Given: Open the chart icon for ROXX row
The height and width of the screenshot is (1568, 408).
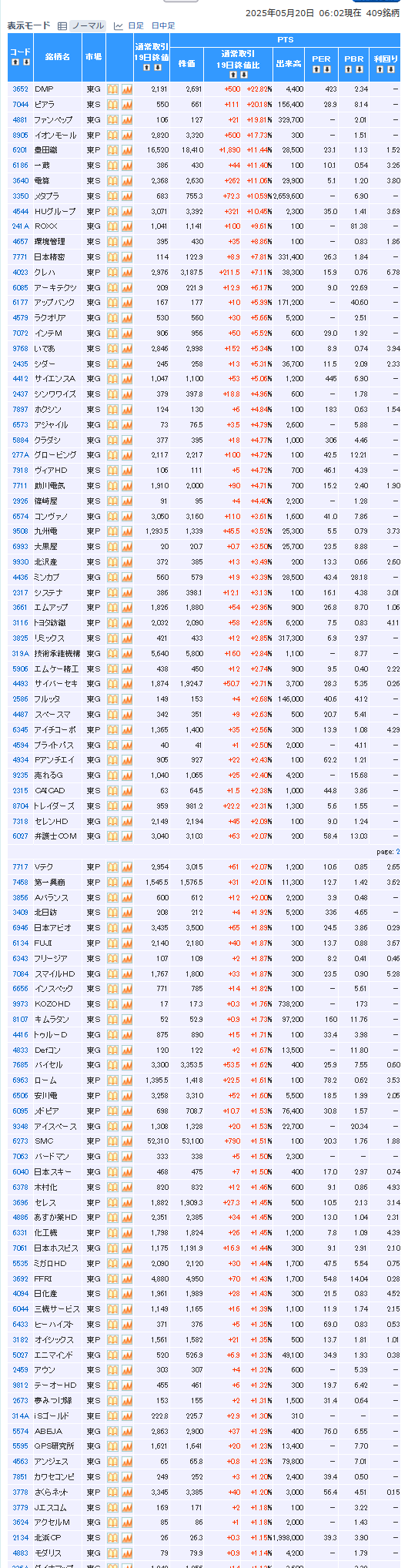Looking at the screenshot, I should point(127,226).
